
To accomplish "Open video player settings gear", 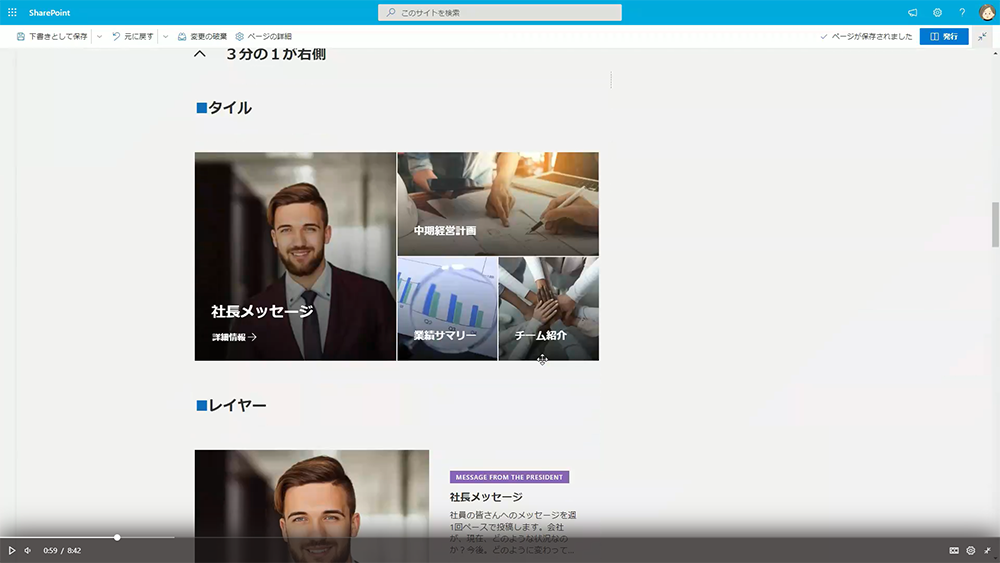I will pyautogui.click(x=971, y=550).
